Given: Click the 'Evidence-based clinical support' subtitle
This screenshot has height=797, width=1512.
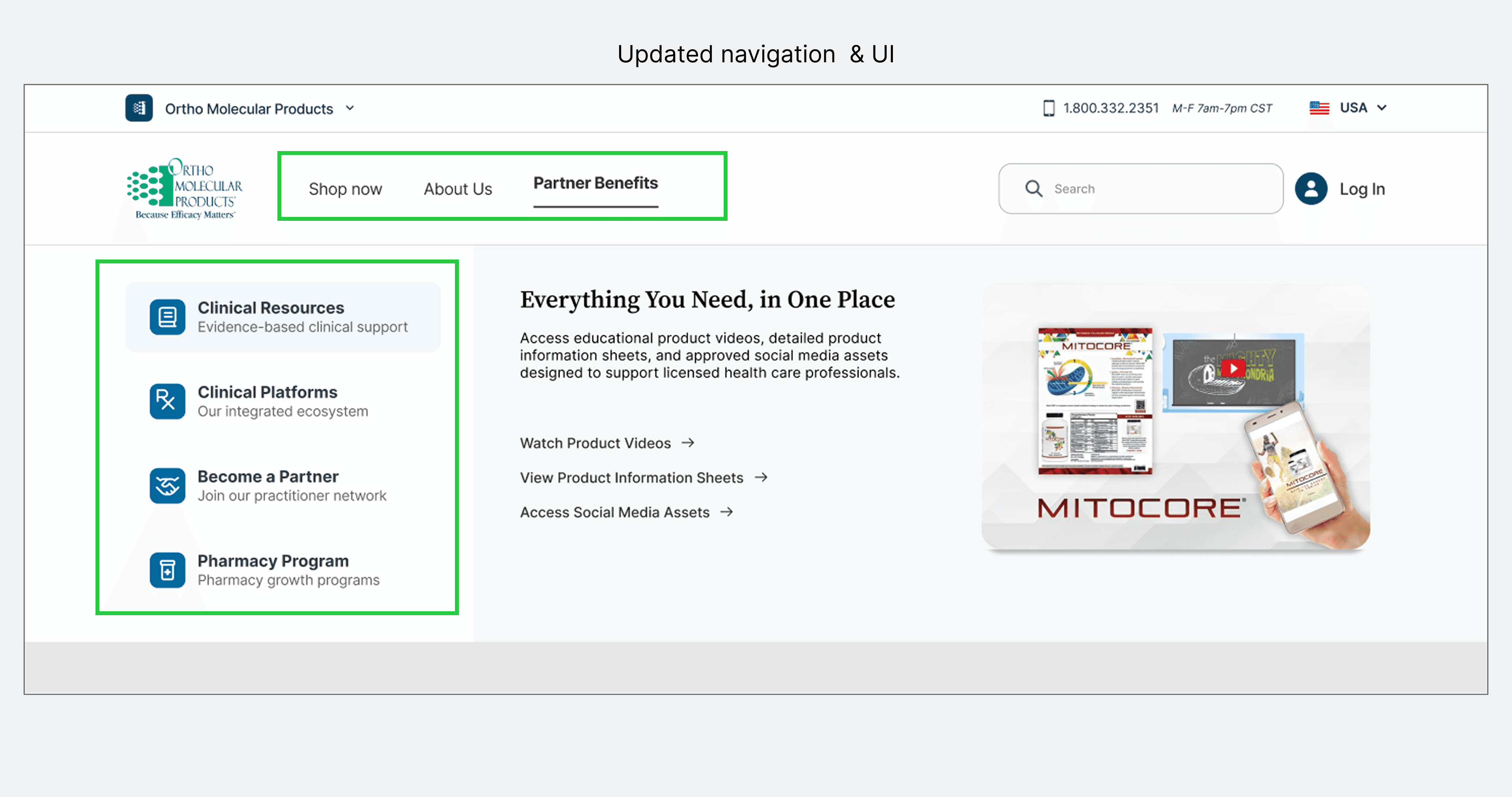Looking at the screenshot, I should pos(302,327).
